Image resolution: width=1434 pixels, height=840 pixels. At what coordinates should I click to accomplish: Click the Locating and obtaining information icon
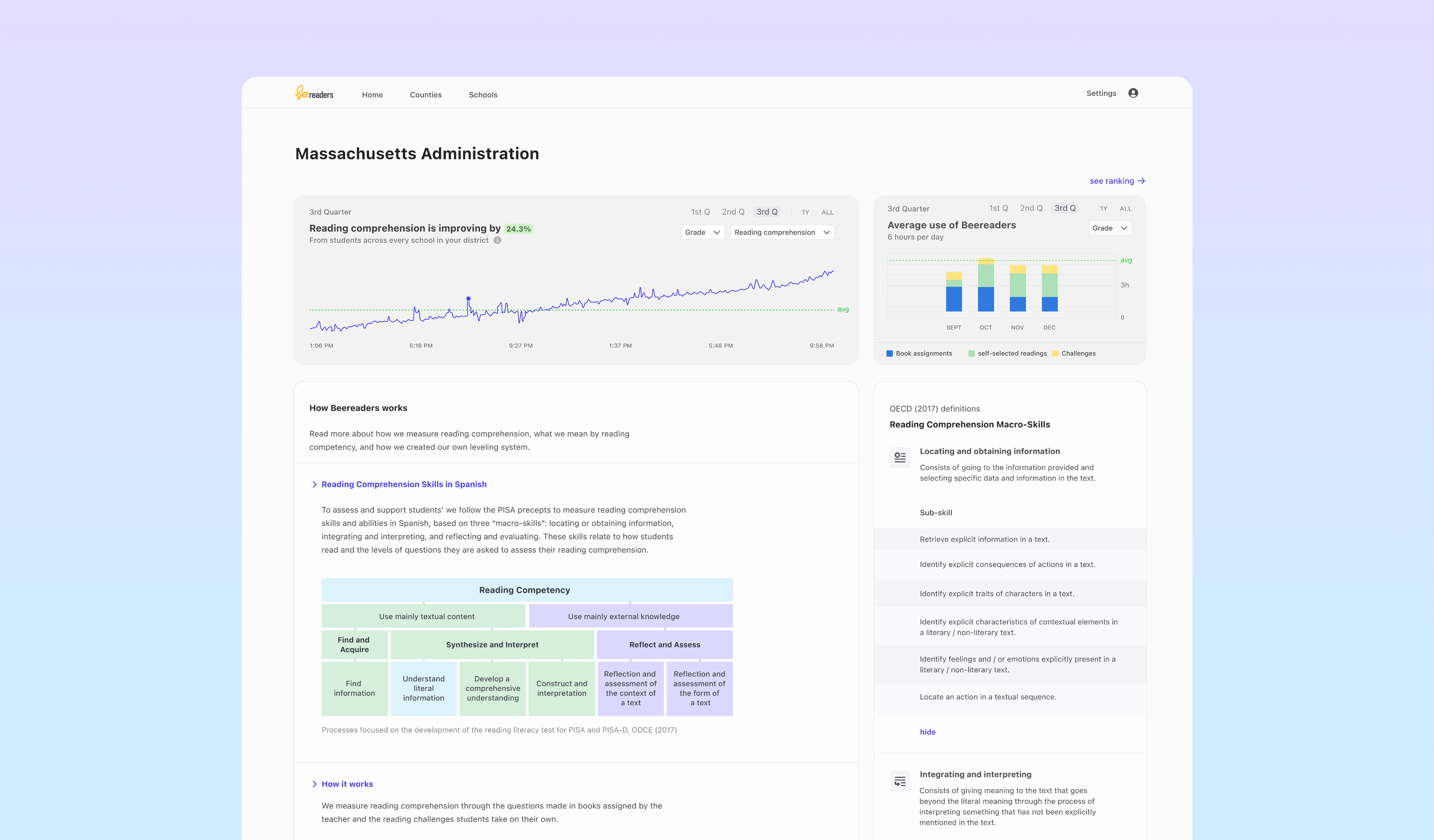(900, 457)
